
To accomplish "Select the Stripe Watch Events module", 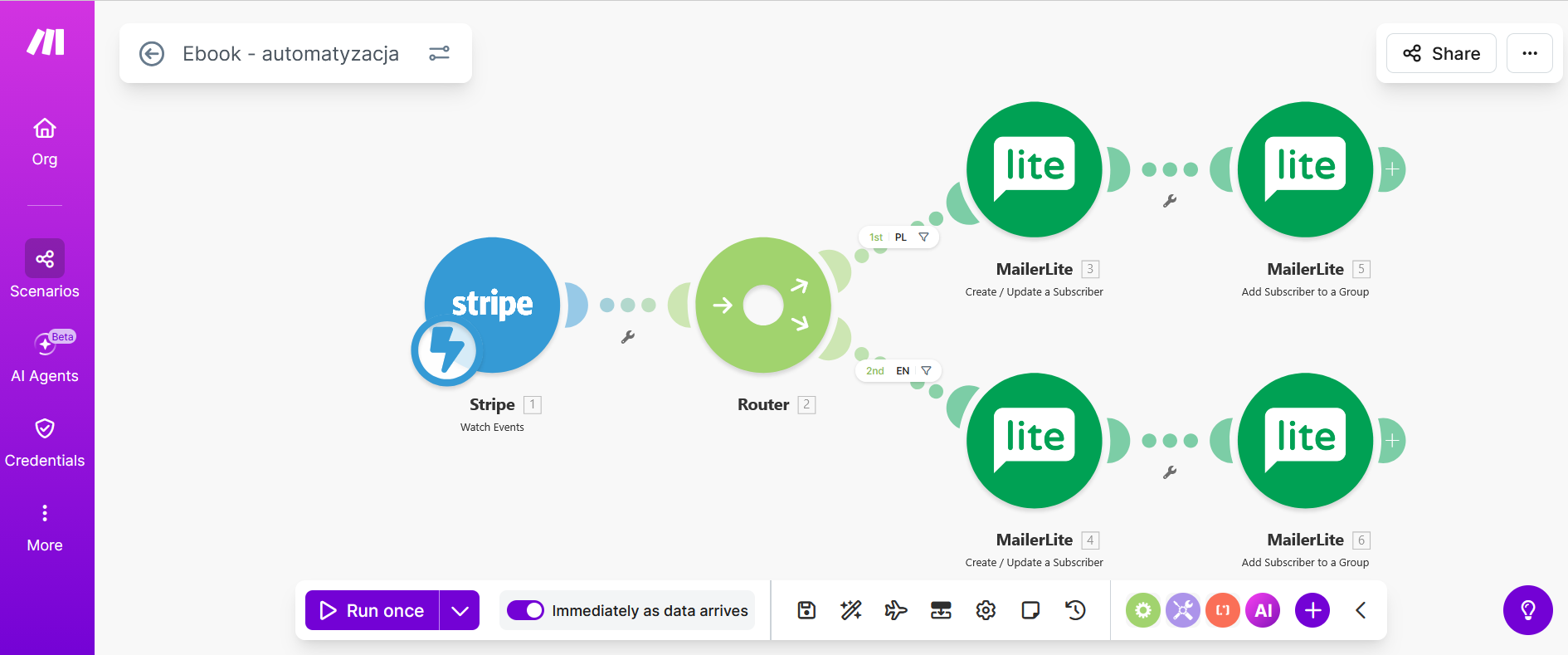I will (492, 305).
